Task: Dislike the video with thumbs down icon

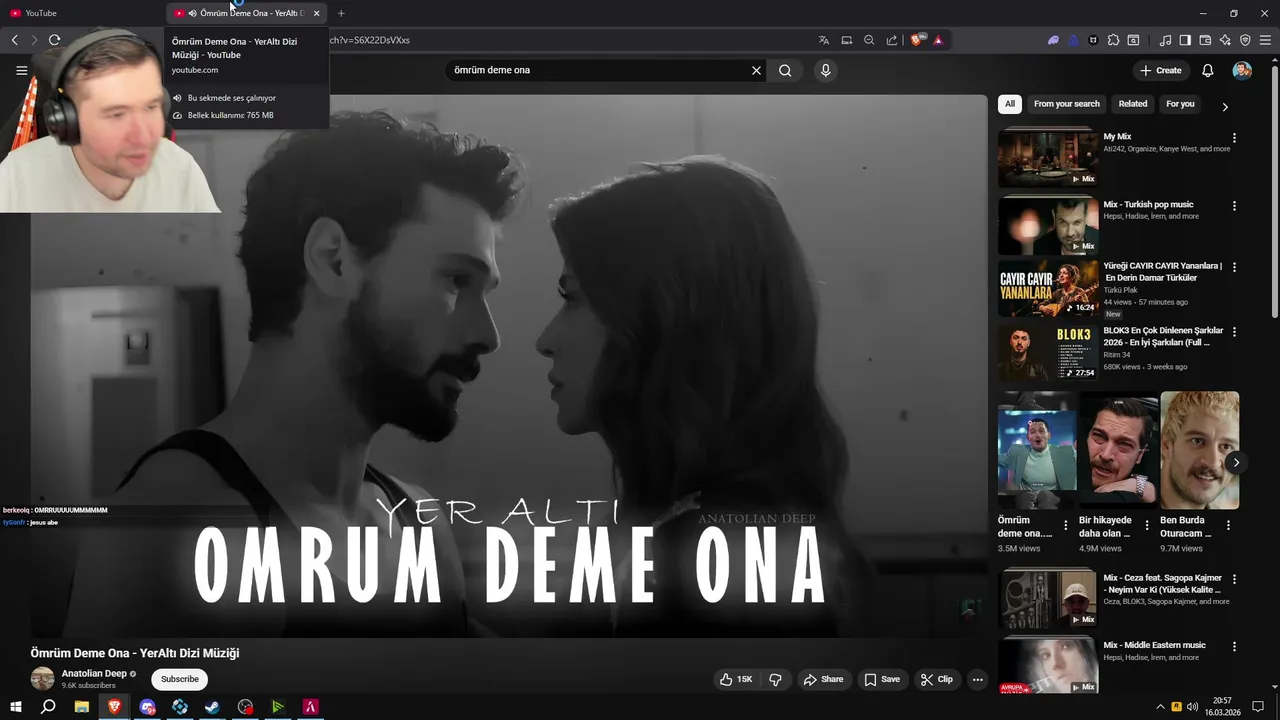Action: point(775,679)
